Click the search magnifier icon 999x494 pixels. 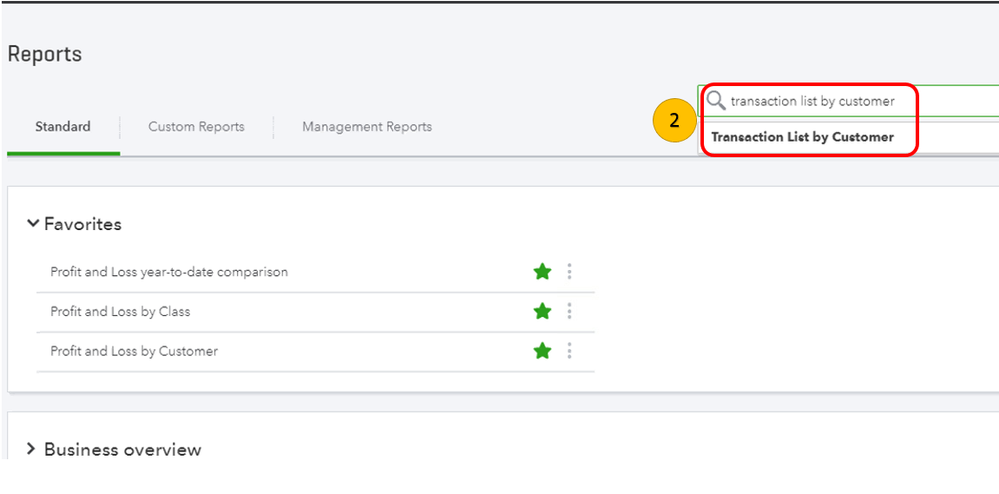point(716,101)
